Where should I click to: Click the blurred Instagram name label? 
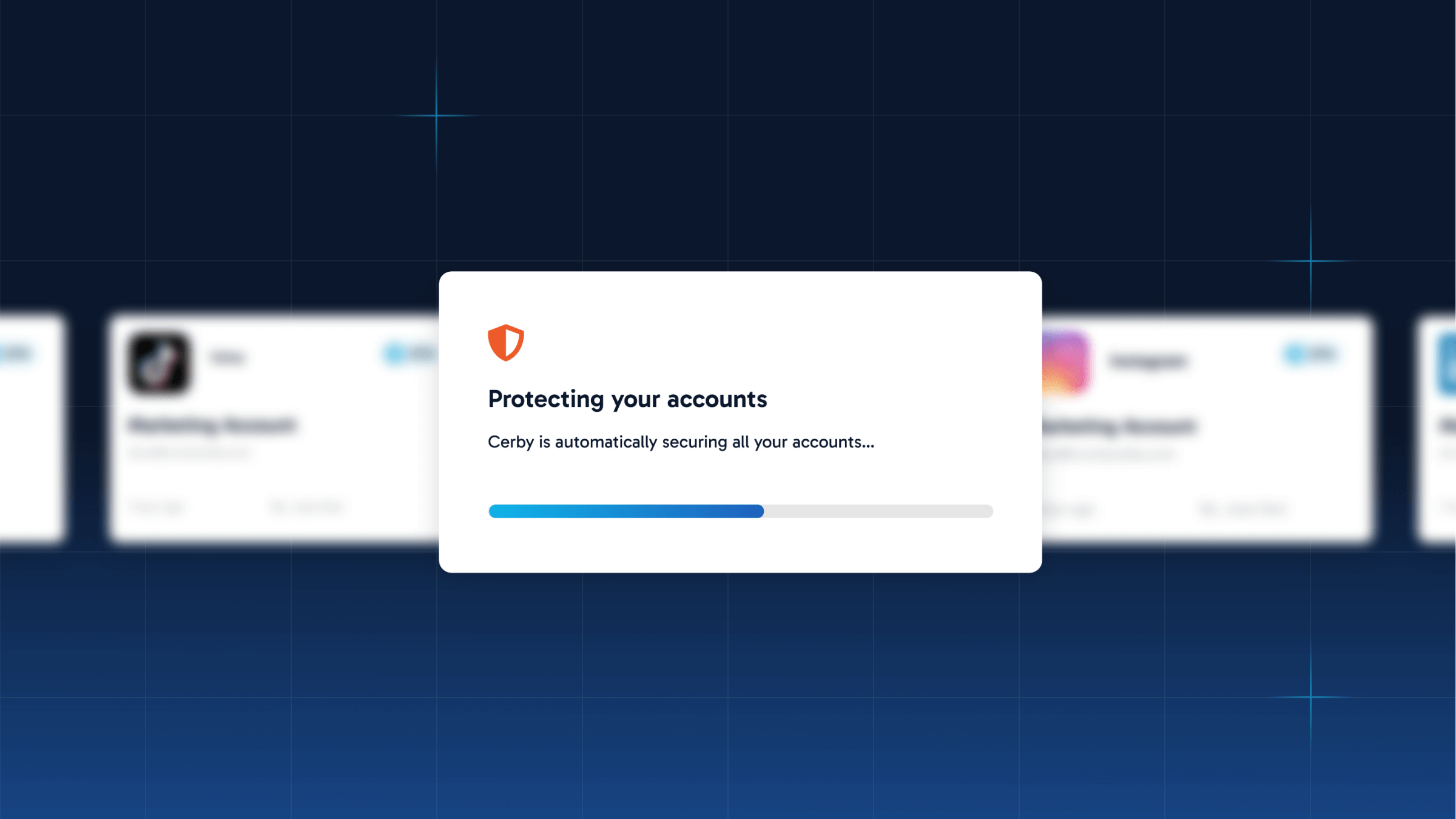click(1148, 362)
